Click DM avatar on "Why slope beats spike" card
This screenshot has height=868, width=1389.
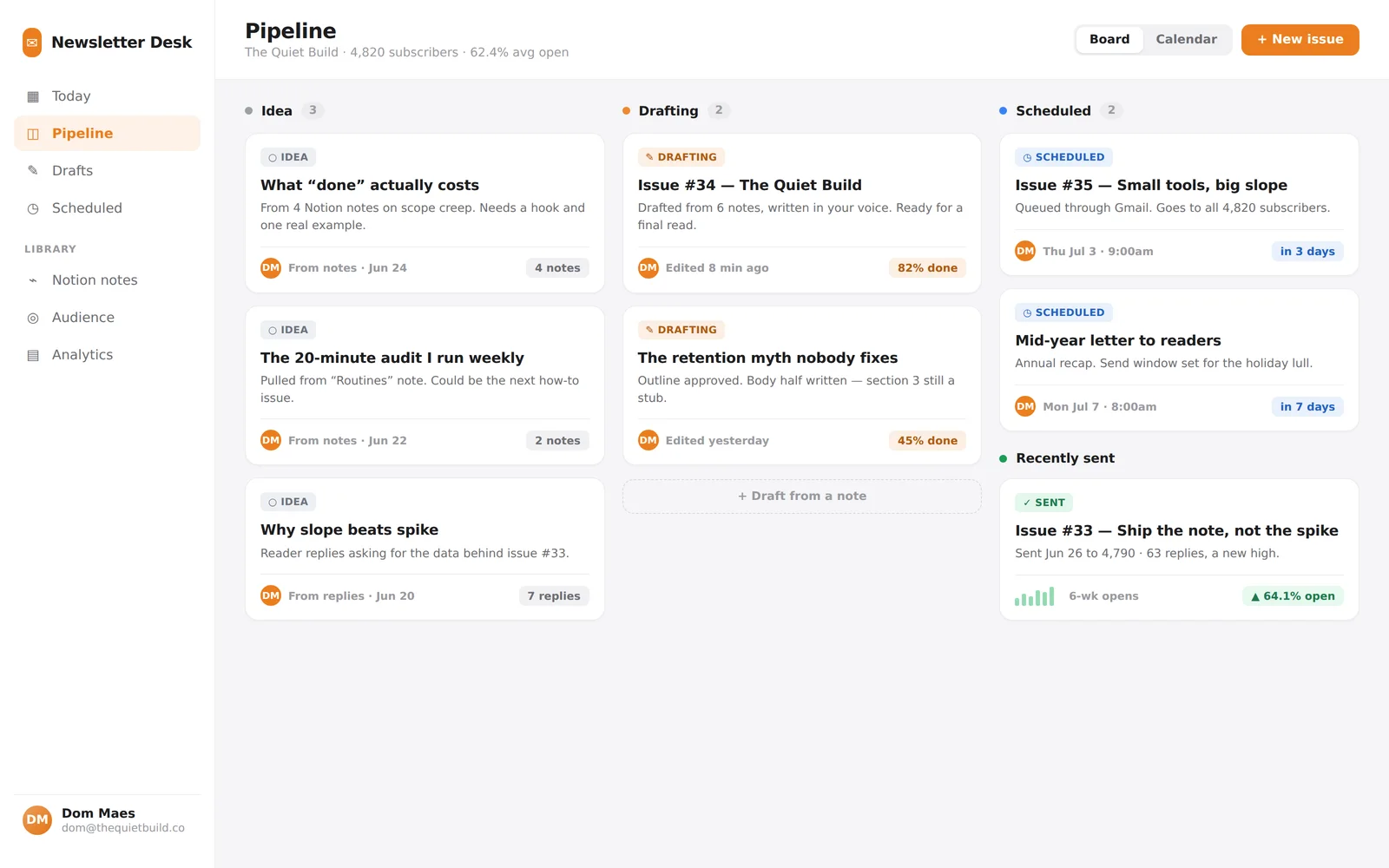tap(271, 596)
